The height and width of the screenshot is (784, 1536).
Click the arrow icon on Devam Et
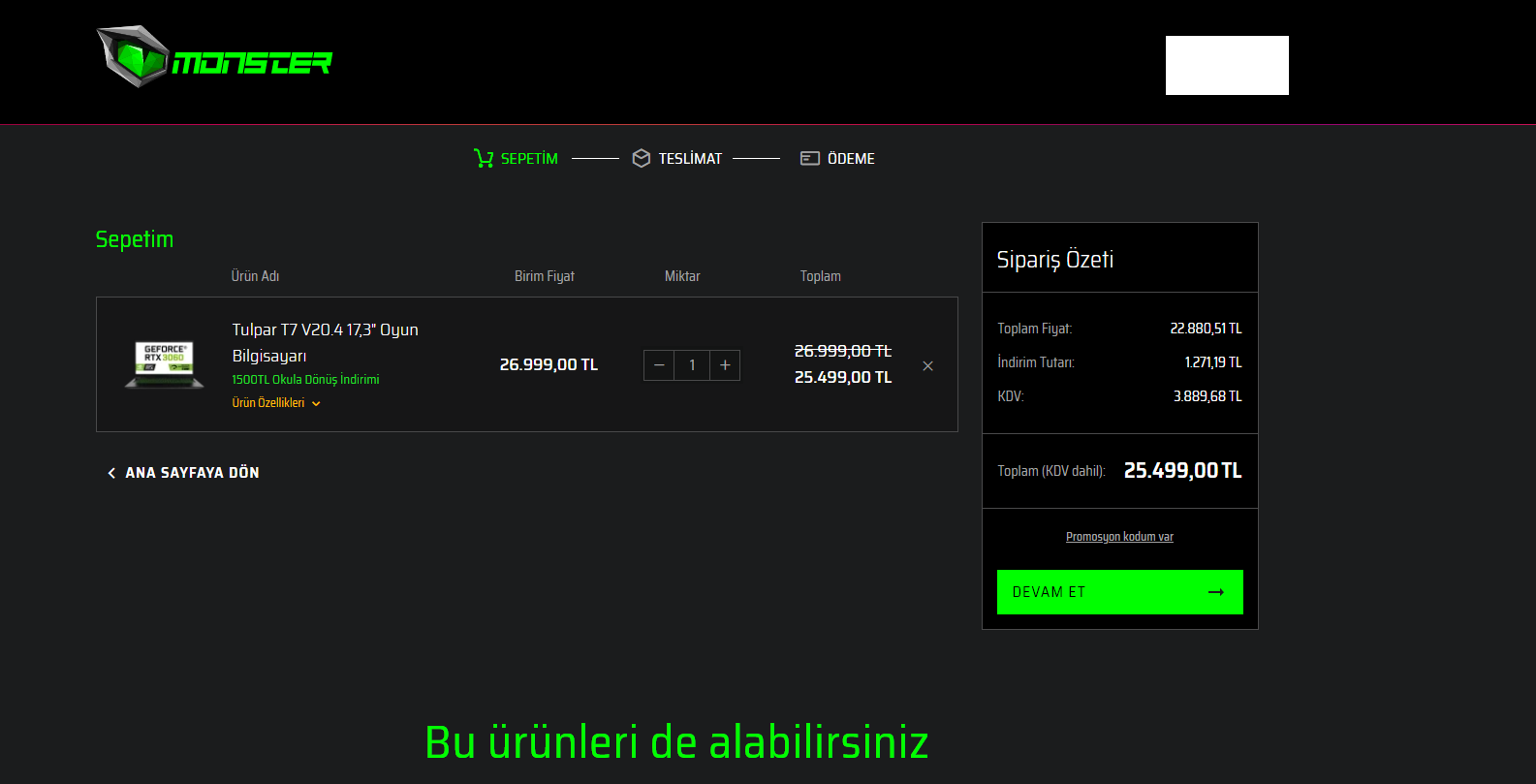(x=1216, y=592)
